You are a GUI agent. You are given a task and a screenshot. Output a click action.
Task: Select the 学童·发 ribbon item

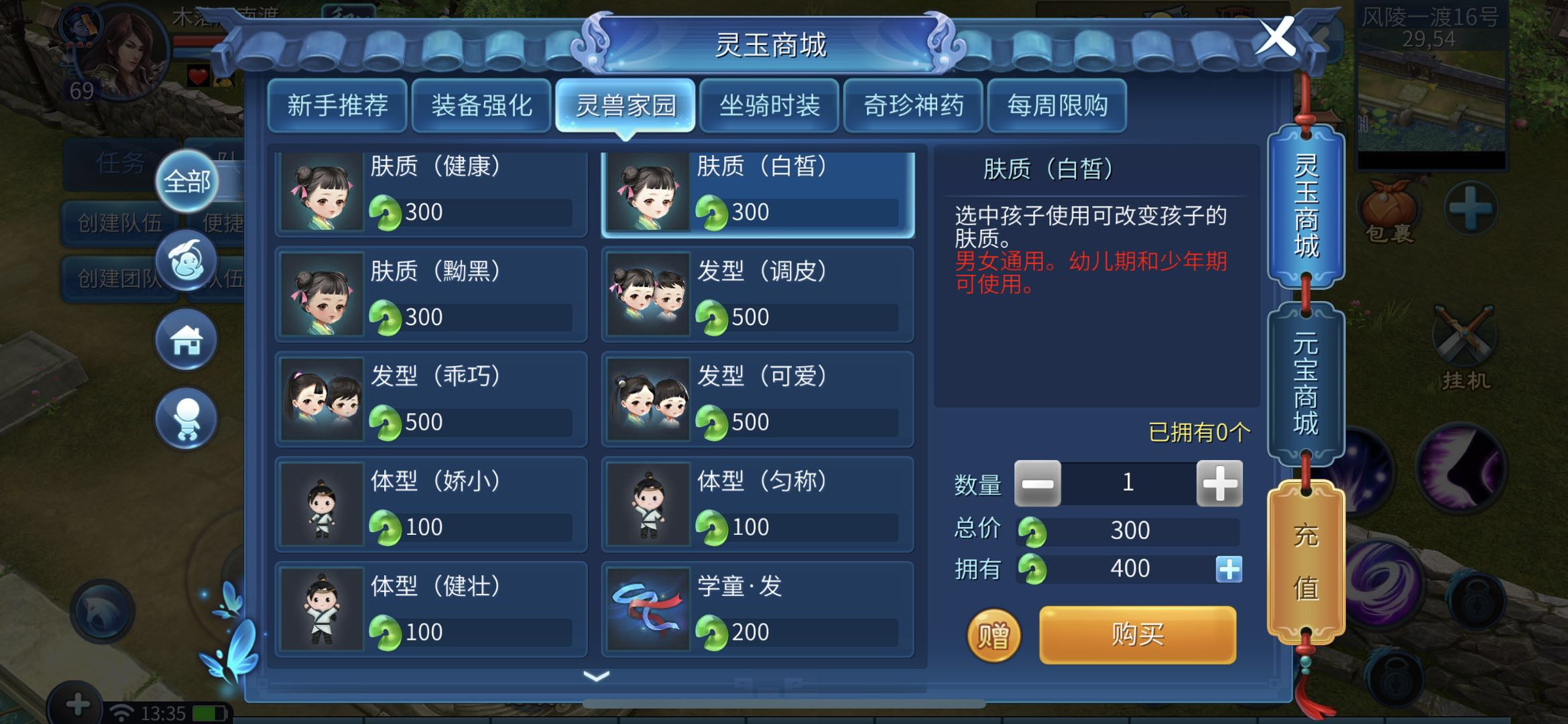pos(758,609)
